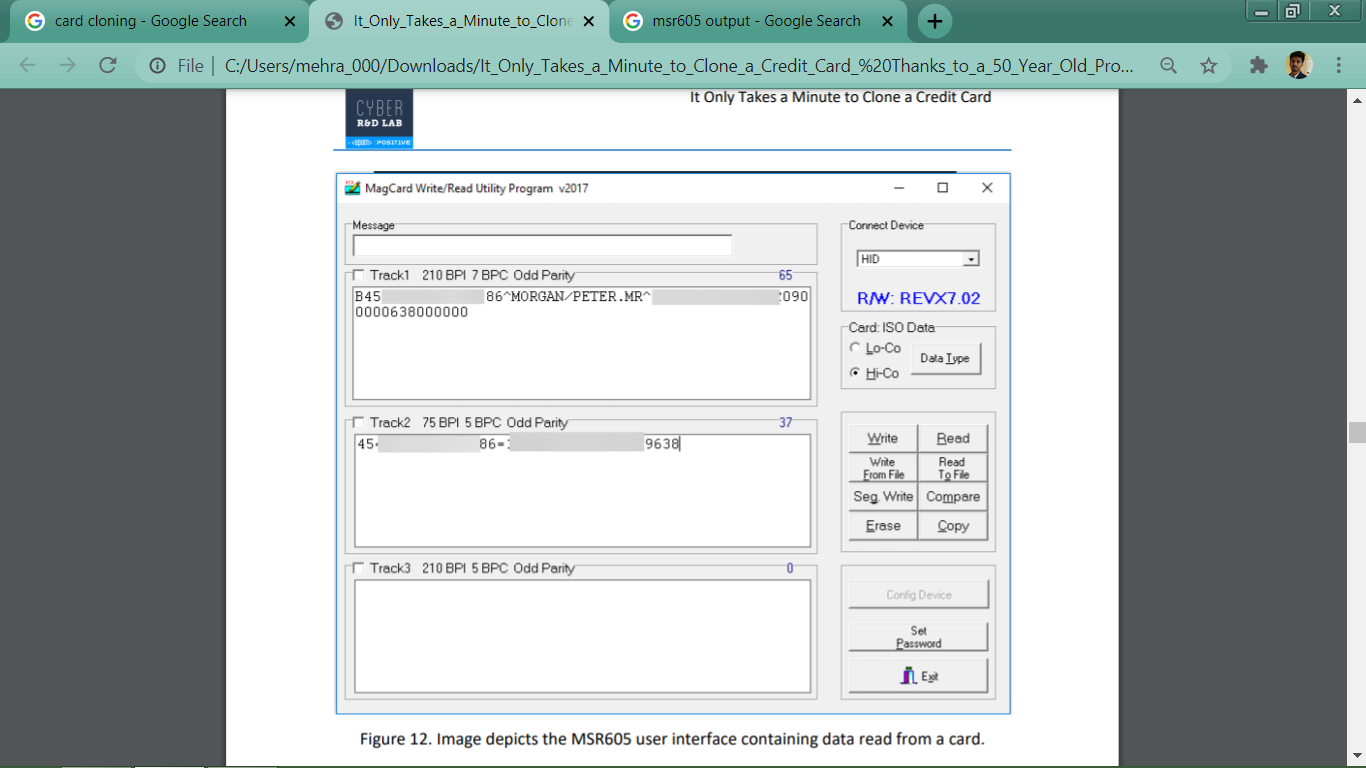This screenshot has height=768, width=1366.
Task: Click the Cyber R&D Lab logo
Action: [x=379, y=119]
